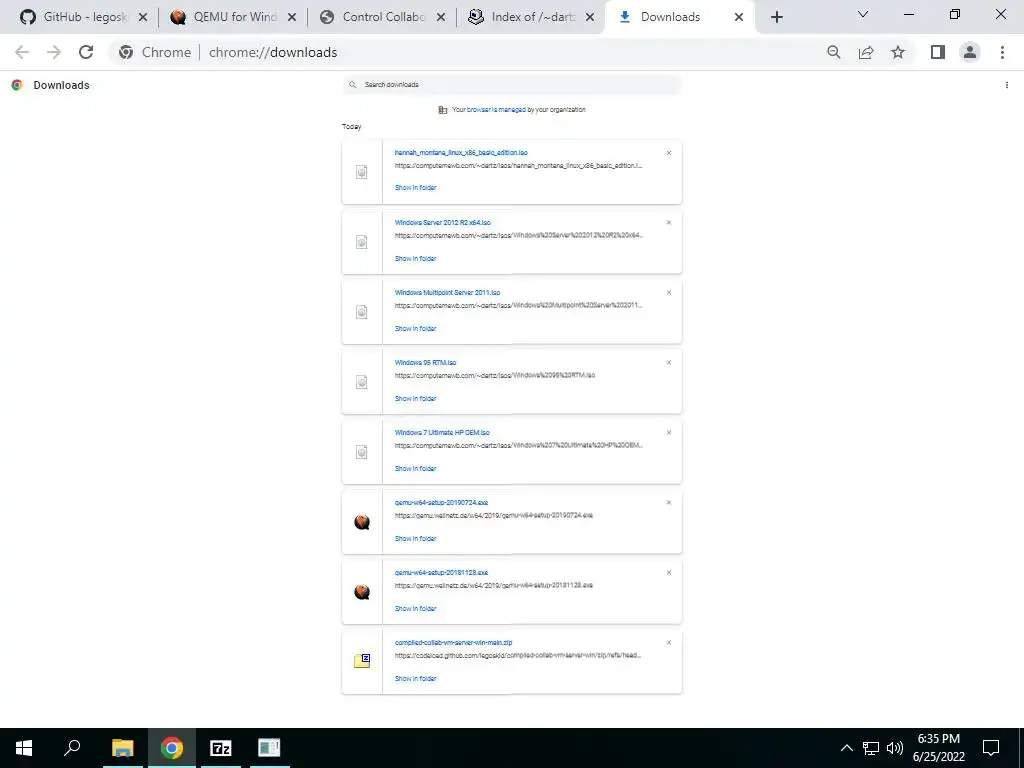Open File Explorer from taskbar
The image size is (1024, 768).
point(122,748)
